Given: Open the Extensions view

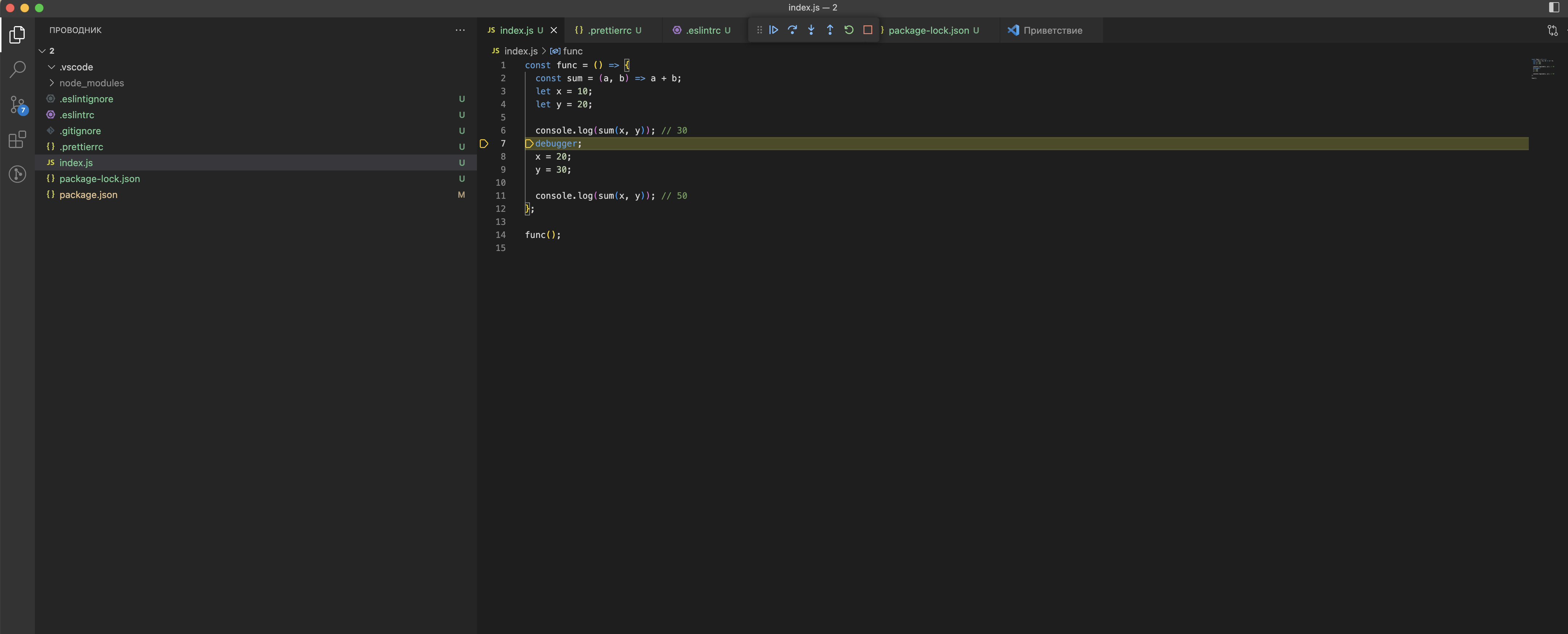Looking at the screenshot, I should [x=17, y=139].
